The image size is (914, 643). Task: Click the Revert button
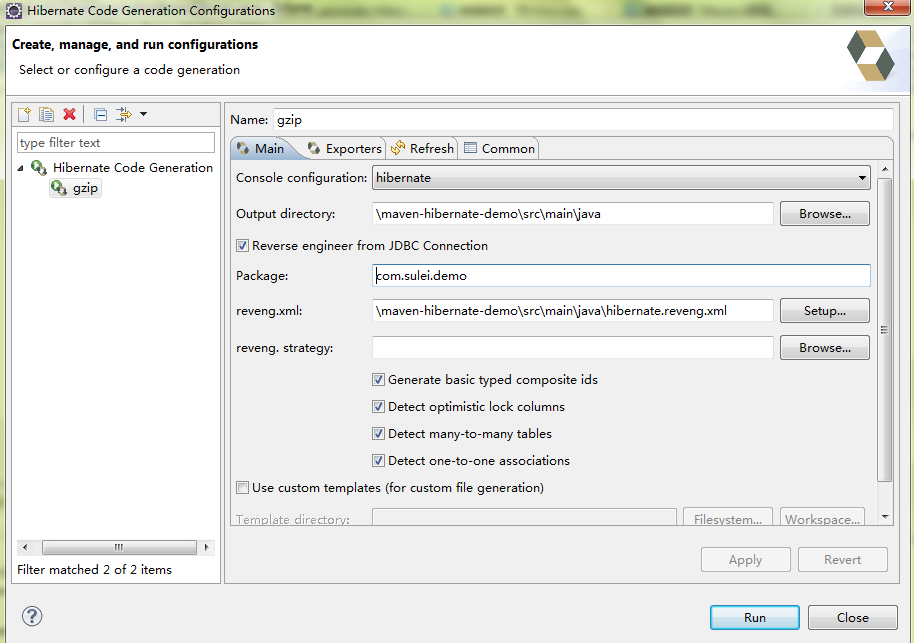(842, 560)
